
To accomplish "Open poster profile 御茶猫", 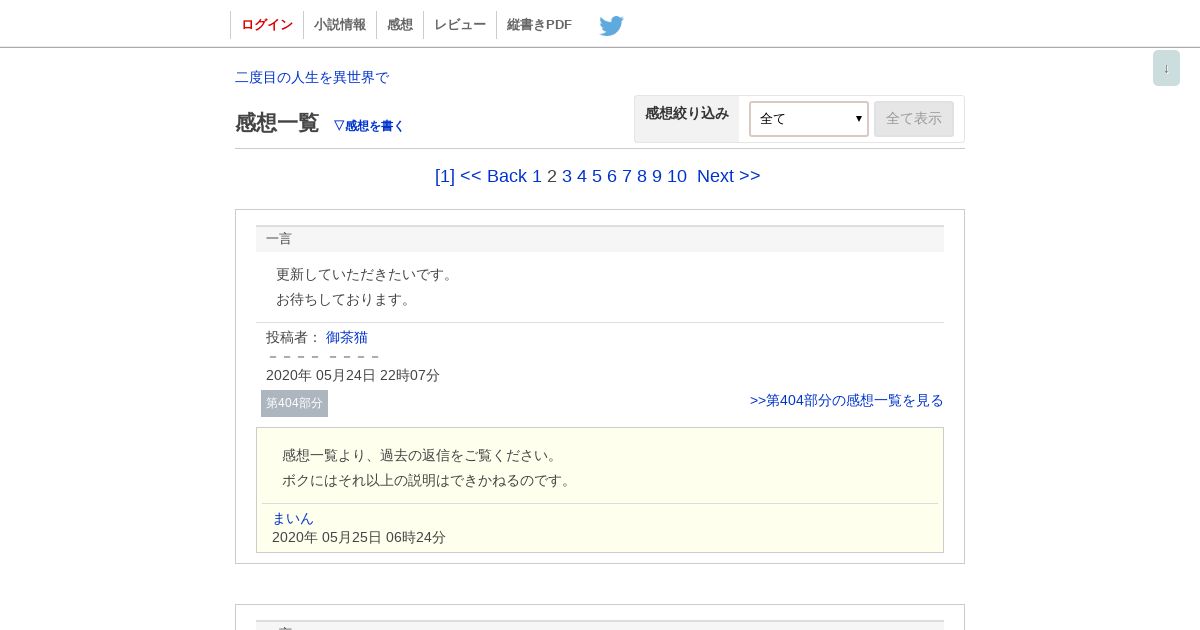I will [x=347, y=337].
